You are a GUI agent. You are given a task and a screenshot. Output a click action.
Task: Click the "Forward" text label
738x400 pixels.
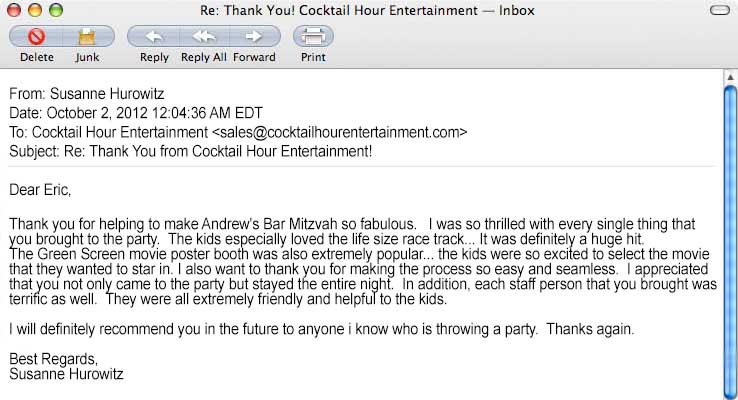pyautogui.click(x=254, y=57)
